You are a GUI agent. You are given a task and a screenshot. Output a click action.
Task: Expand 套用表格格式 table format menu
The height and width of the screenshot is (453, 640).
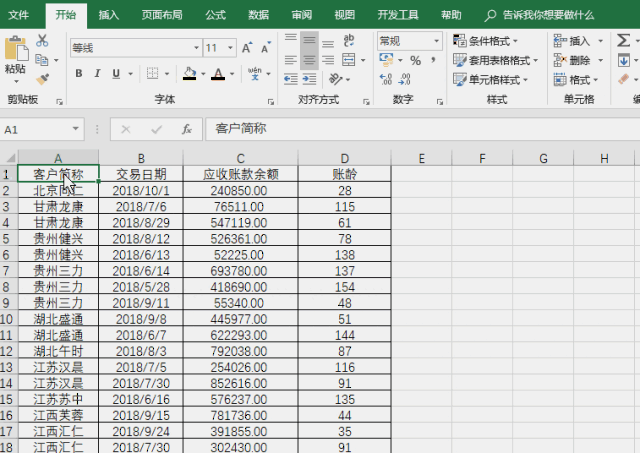pos(496,60)
